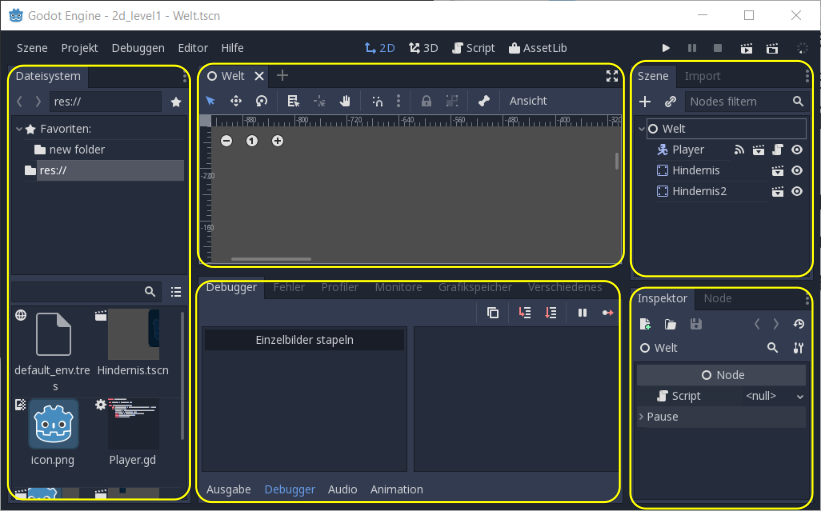Image resolution: width=821 pixels, height=511 pixels.
Task: Add res:// to favorites star icon
Action: (x=176, y=102)
